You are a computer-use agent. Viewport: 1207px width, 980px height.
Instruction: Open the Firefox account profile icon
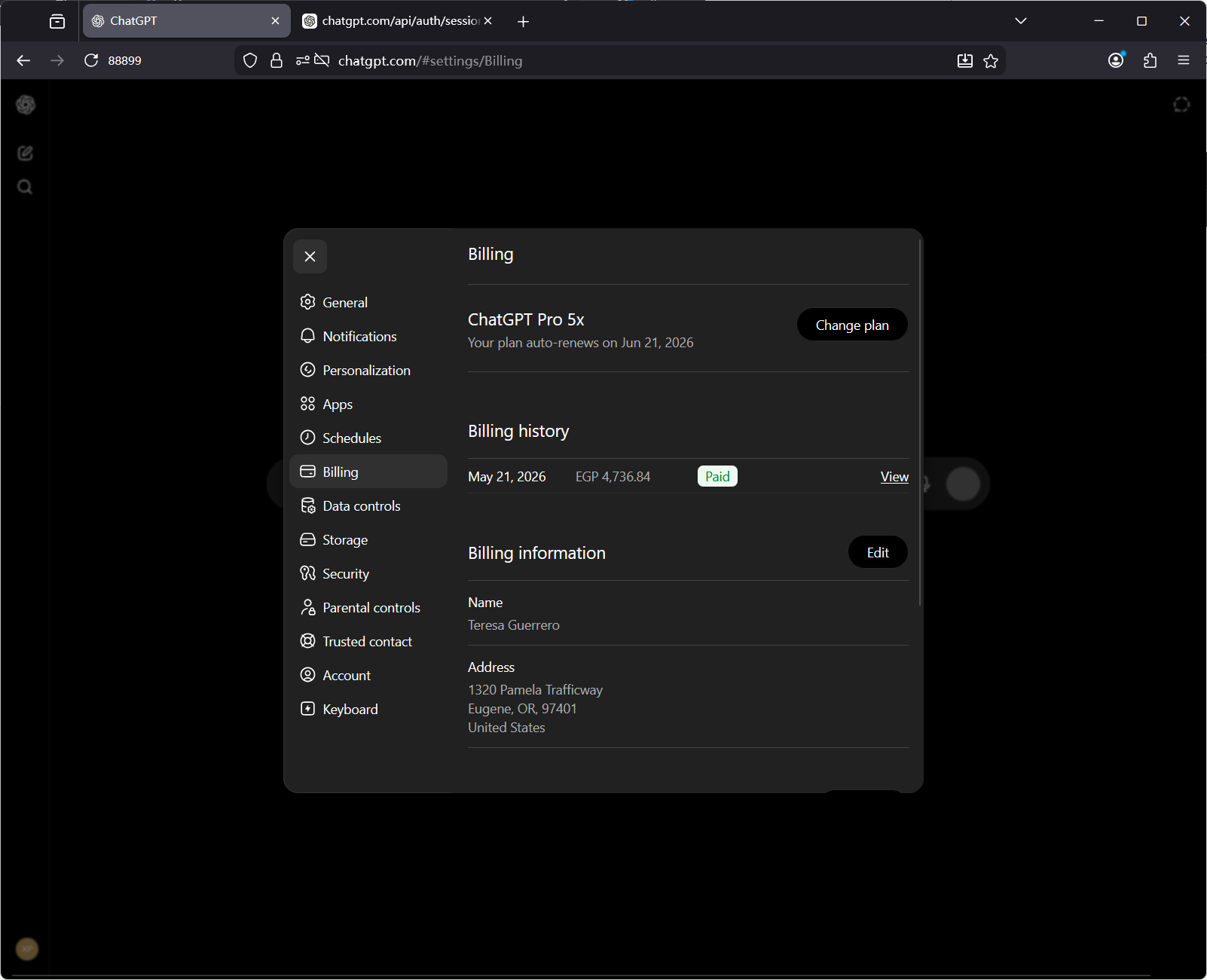[1116, 60]
